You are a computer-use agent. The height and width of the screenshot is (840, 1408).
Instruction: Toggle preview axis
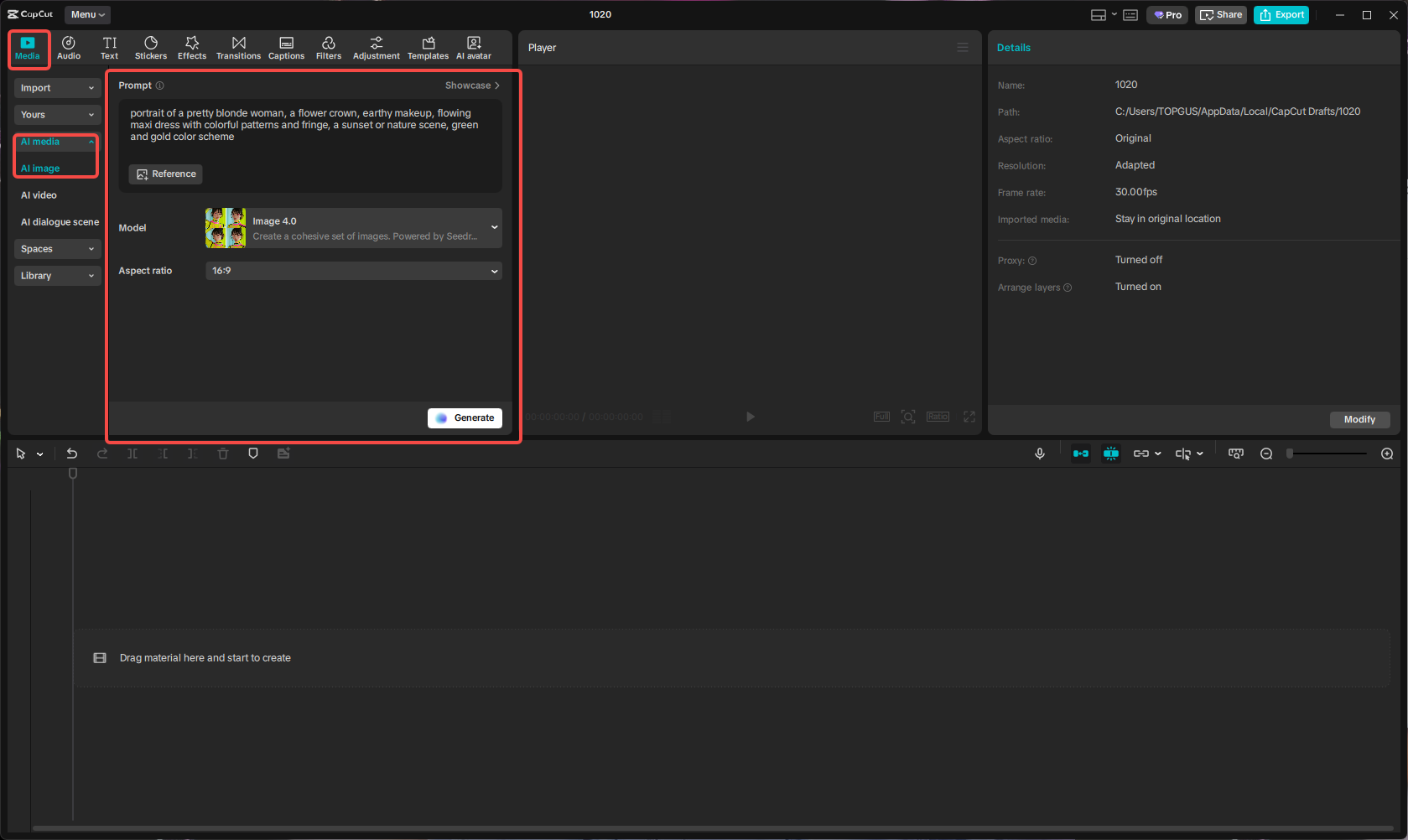tap(1183, 454)
